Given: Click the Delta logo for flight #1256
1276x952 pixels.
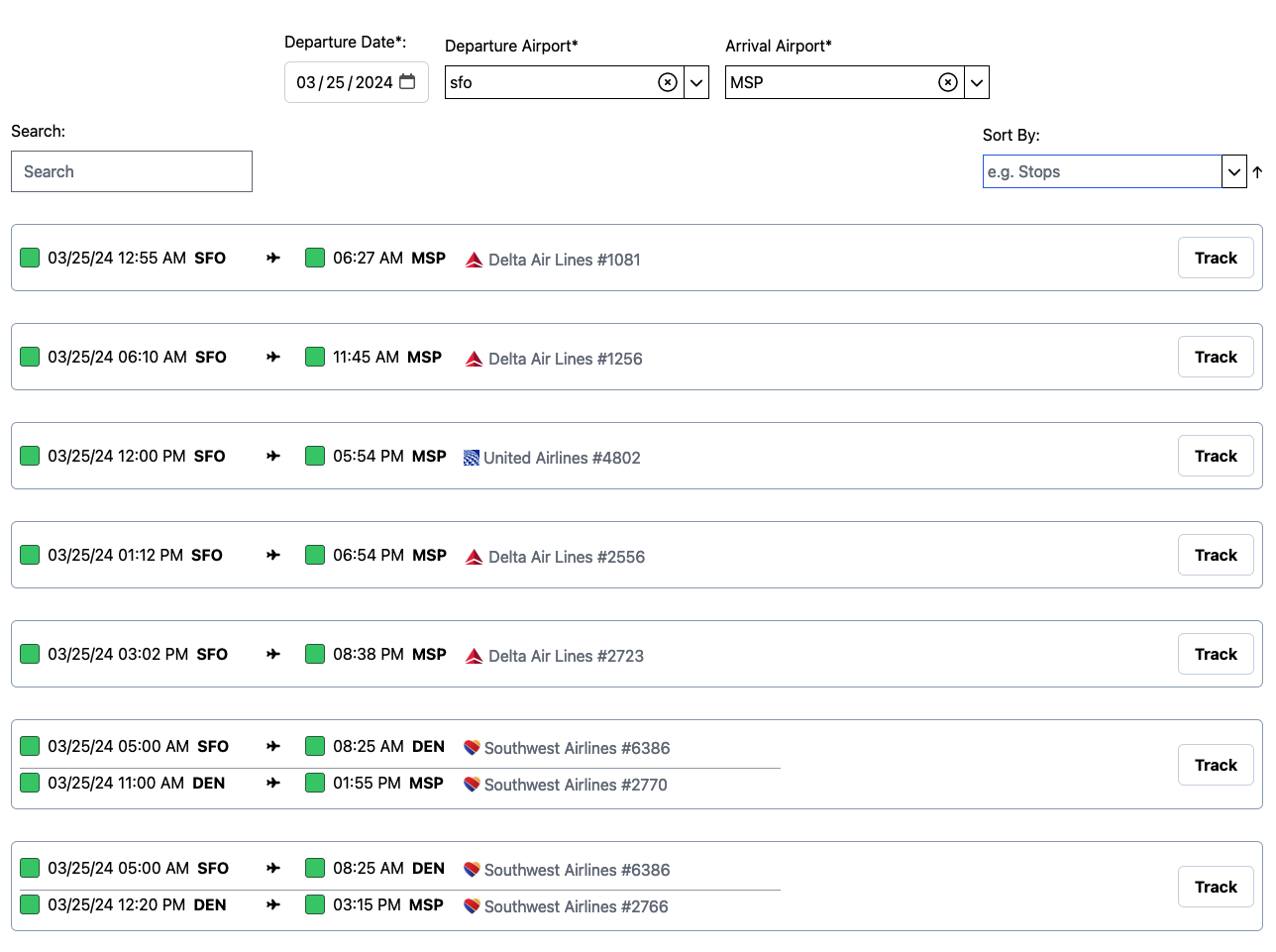Looking at the screenshot, I should [474, 359].
